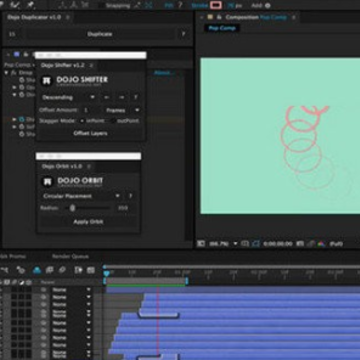This screenshot has height=360, width=360.
Task: Click the Stroke color swatch
Action: (x=216, y=5)
